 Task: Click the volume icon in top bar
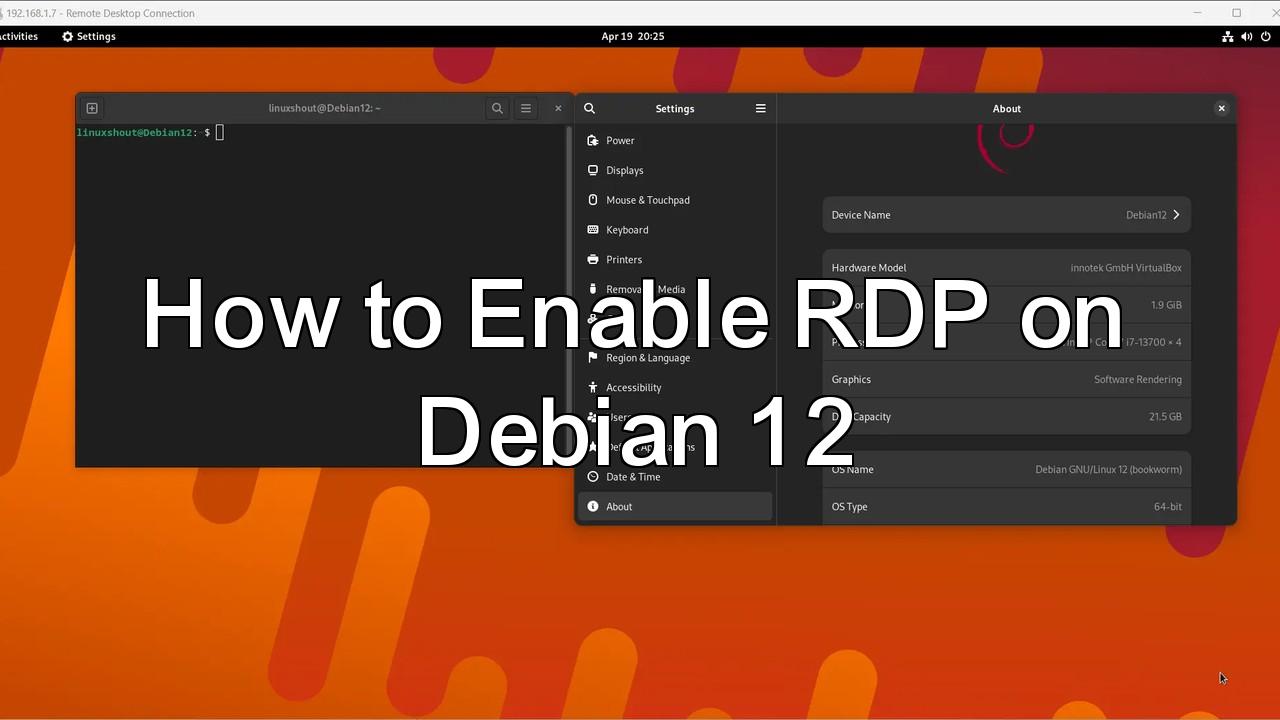pos(1246,36)
